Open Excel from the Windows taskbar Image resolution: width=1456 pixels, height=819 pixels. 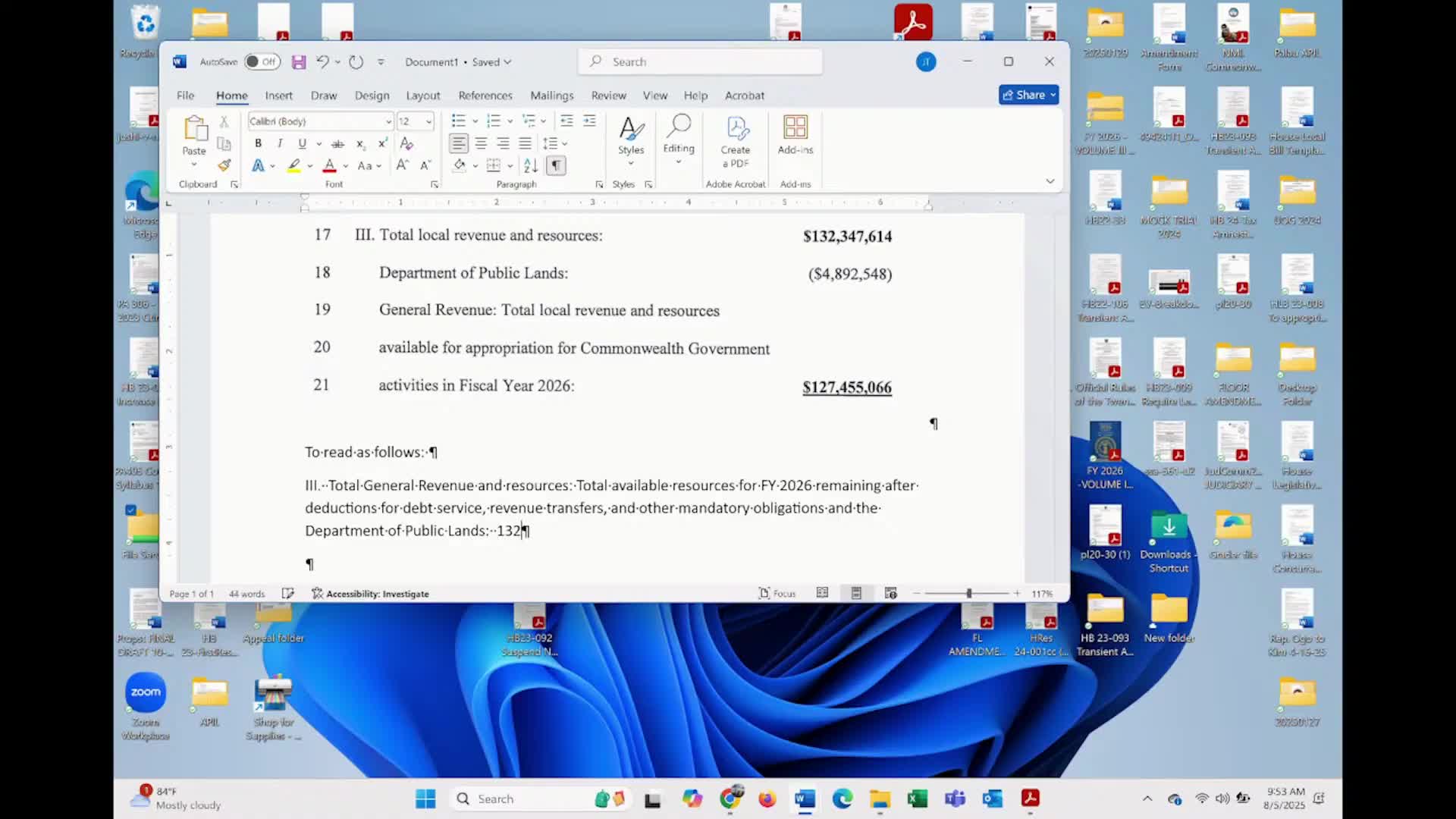click(918, 799)
